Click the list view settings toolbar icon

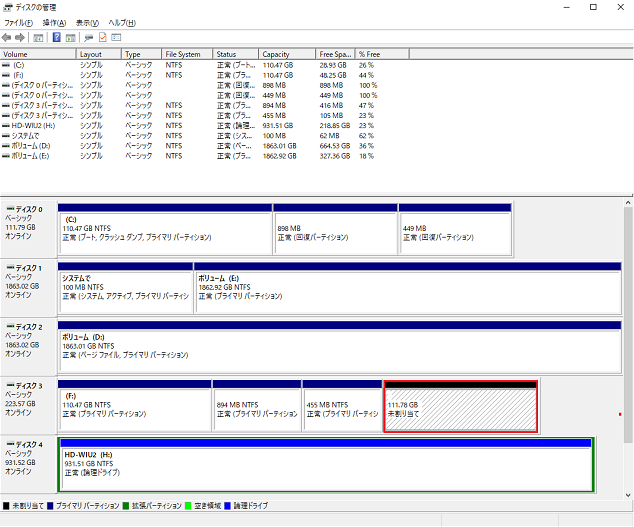click(116, 38)
